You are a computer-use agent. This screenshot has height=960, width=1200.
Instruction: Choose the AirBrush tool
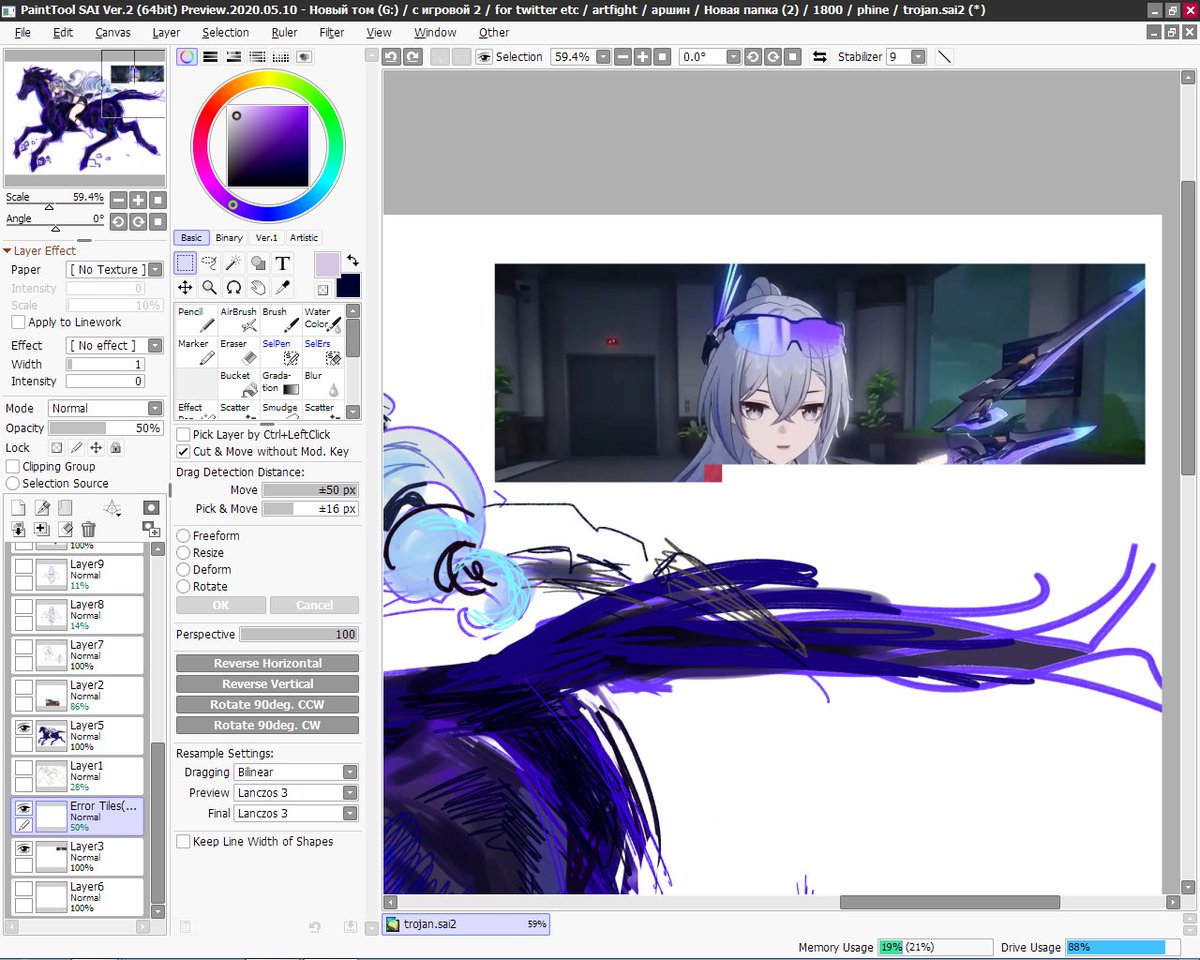tap(238, 320)
